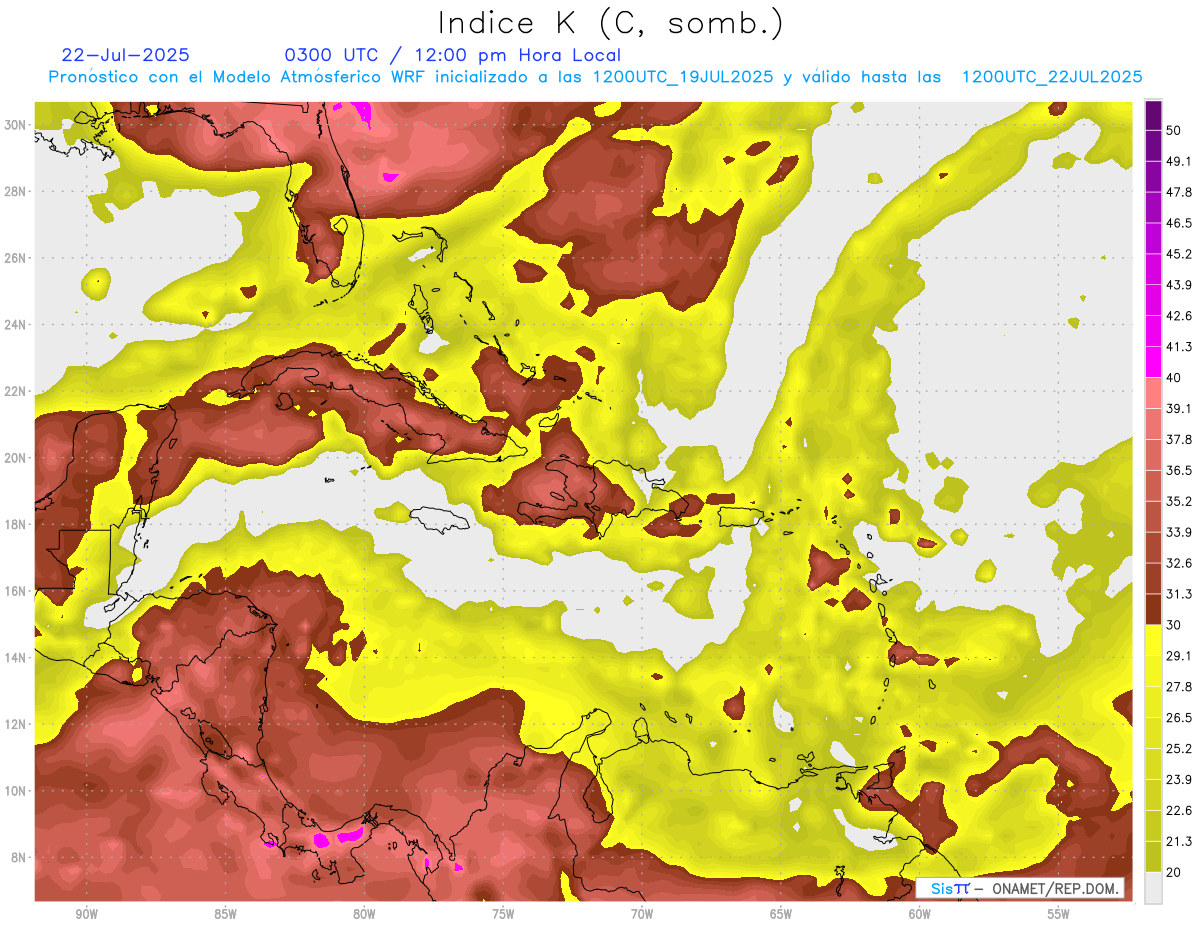Click the magenta swatch between 40 and 41.3

pos(1153,362)
